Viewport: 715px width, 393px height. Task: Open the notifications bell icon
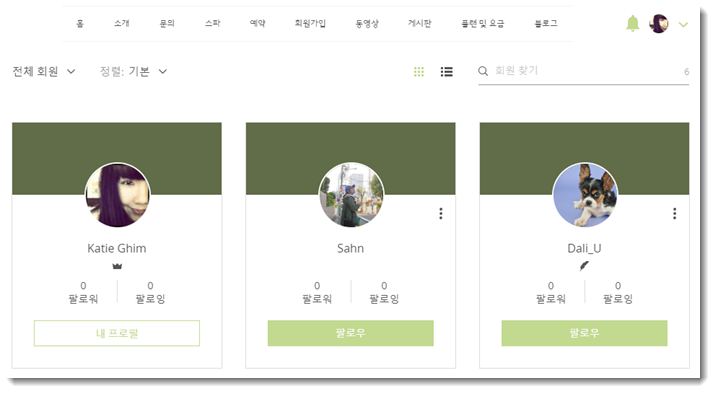point(632,23)
